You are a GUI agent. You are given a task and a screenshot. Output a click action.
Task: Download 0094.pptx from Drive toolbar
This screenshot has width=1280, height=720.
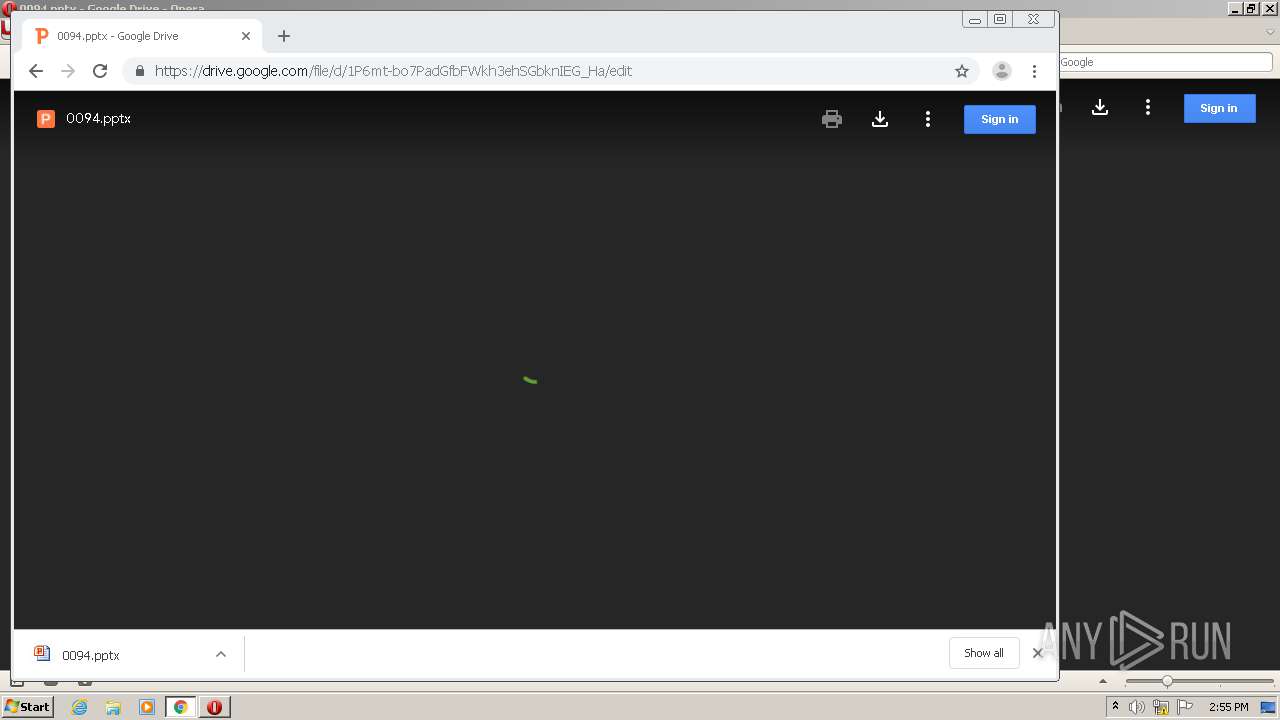tap(880, 119)
